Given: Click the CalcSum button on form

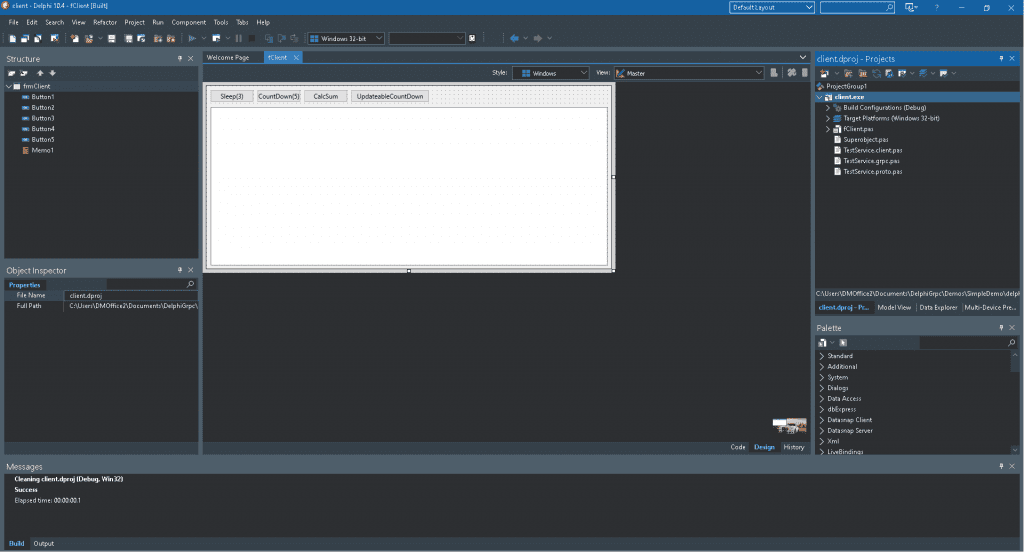Looking at the screenshot, I should (x=326, y=96).
